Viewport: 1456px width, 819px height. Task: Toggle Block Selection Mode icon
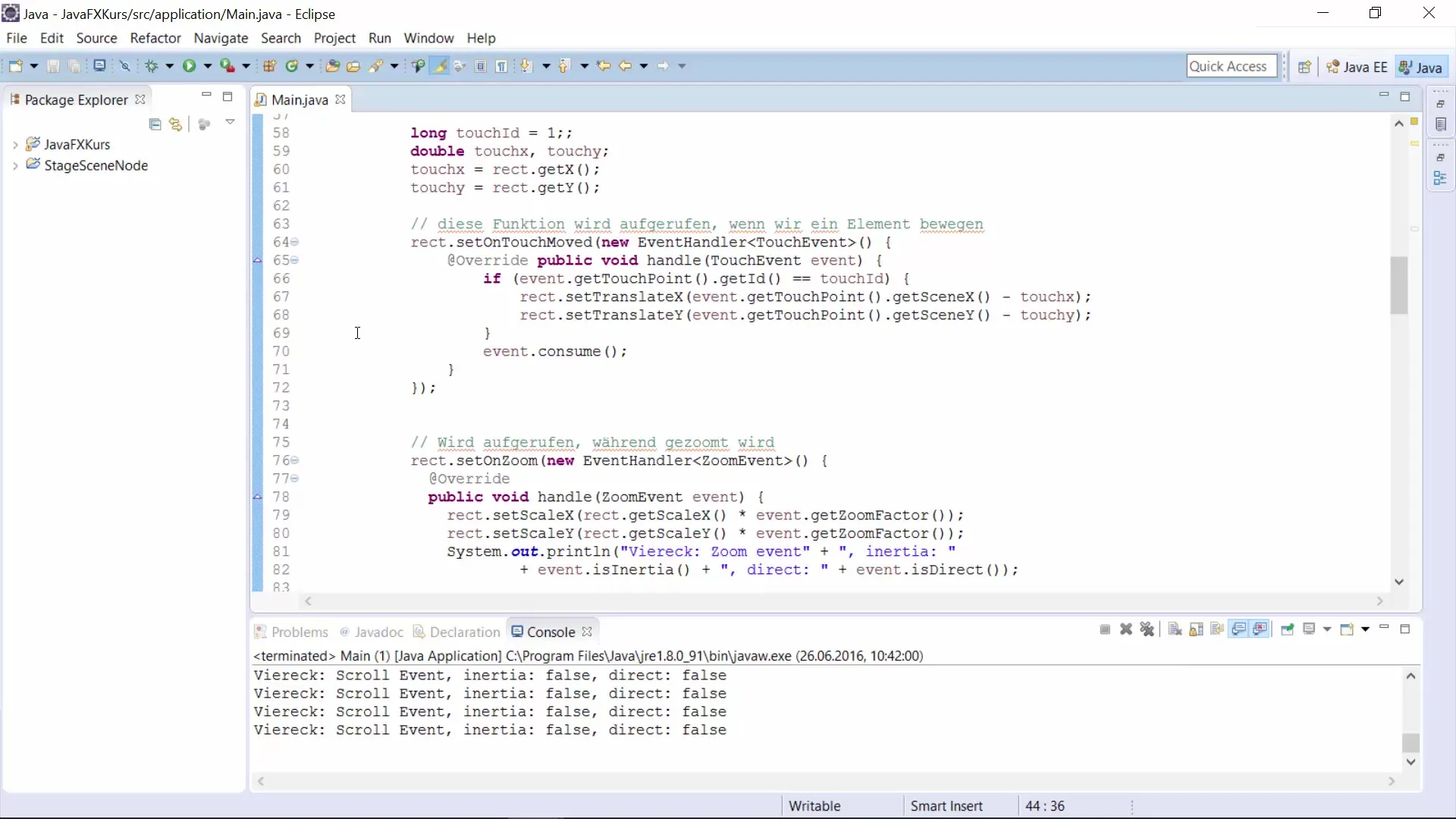pos(481,66)
